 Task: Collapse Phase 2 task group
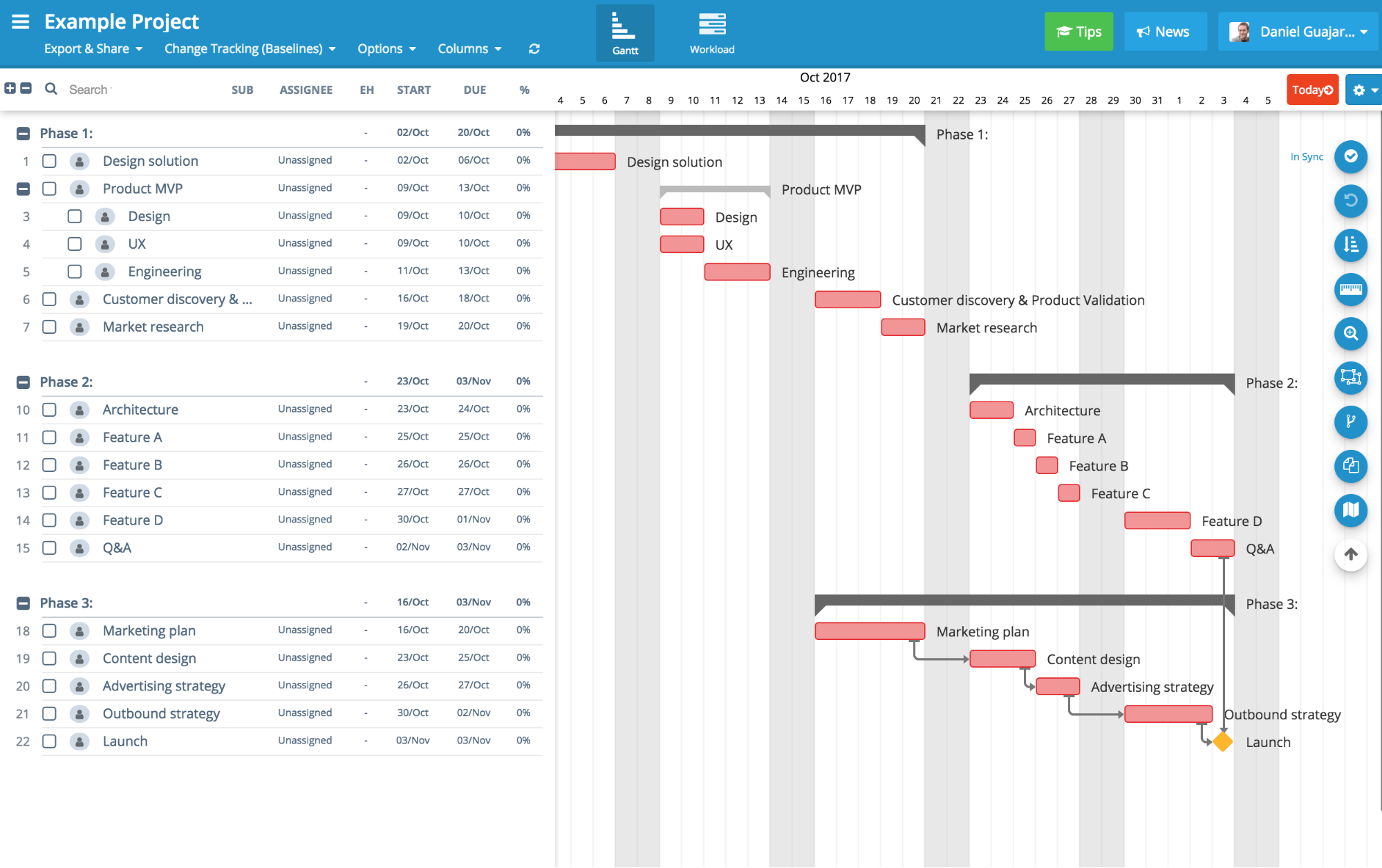tap(22, 381)
